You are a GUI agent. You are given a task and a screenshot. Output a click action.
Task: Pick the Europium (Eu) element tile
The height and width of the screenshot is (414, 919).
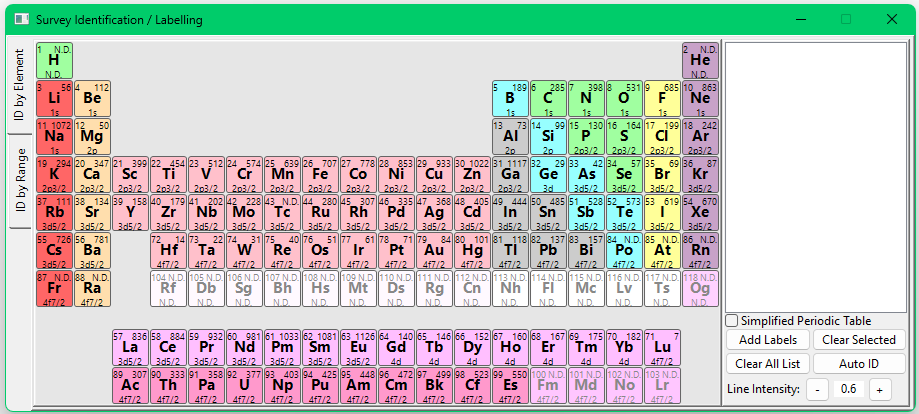[x=359, y=348]
